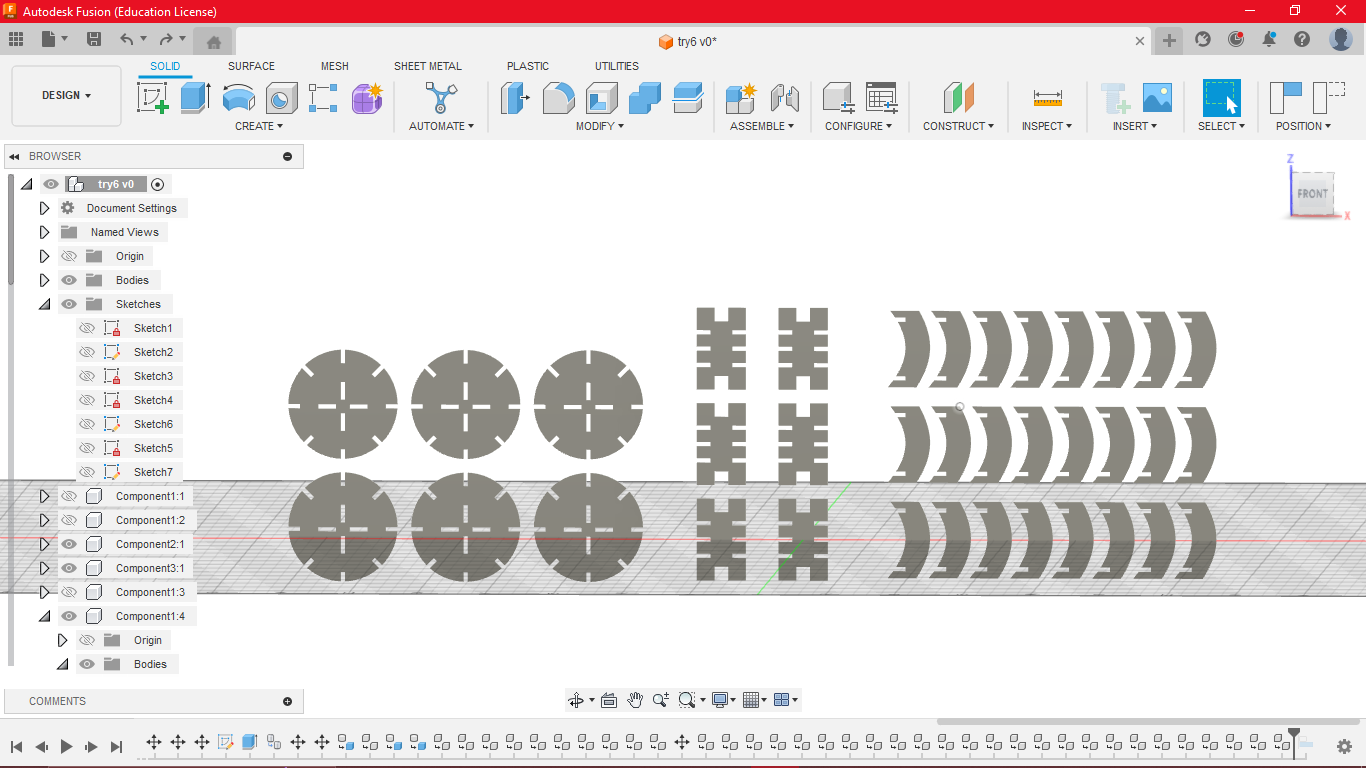The image size is (1366, 768).
Task: Open the Change Parameters table icon
Action: pos(881,98)
